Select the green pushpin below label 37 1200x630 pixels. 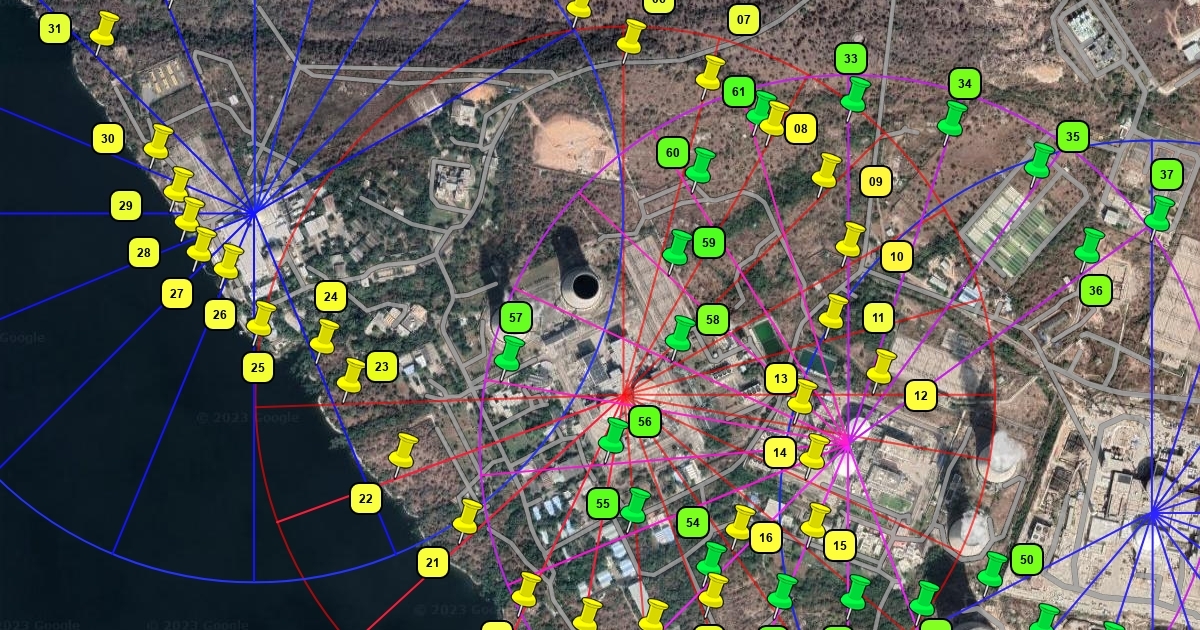[x=1160, y=213]
